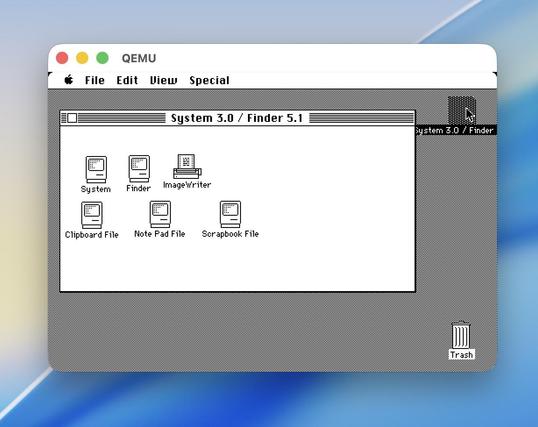
Task: Maximize the QEMU window with green button
Action: (102, 58)
